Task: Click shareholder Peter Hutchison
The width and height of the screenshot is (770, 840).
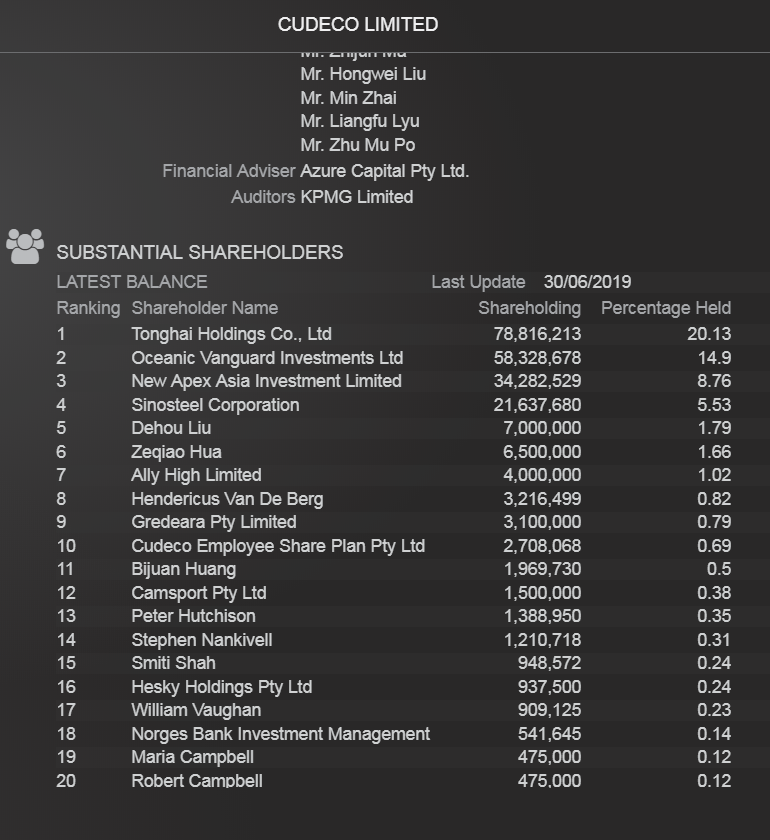Action: 193,616
